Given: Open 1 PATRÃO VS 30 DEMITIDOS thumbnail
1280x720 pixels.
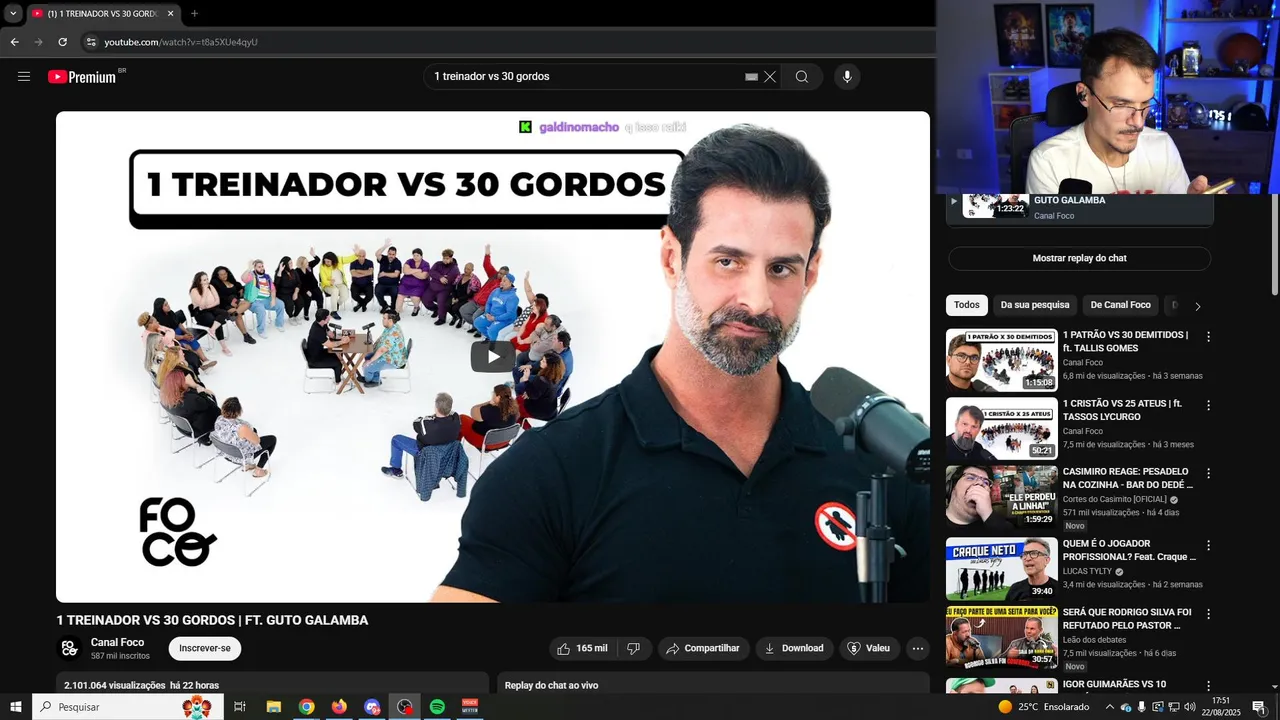Looking at the screenshot, I should (1001, 359).
